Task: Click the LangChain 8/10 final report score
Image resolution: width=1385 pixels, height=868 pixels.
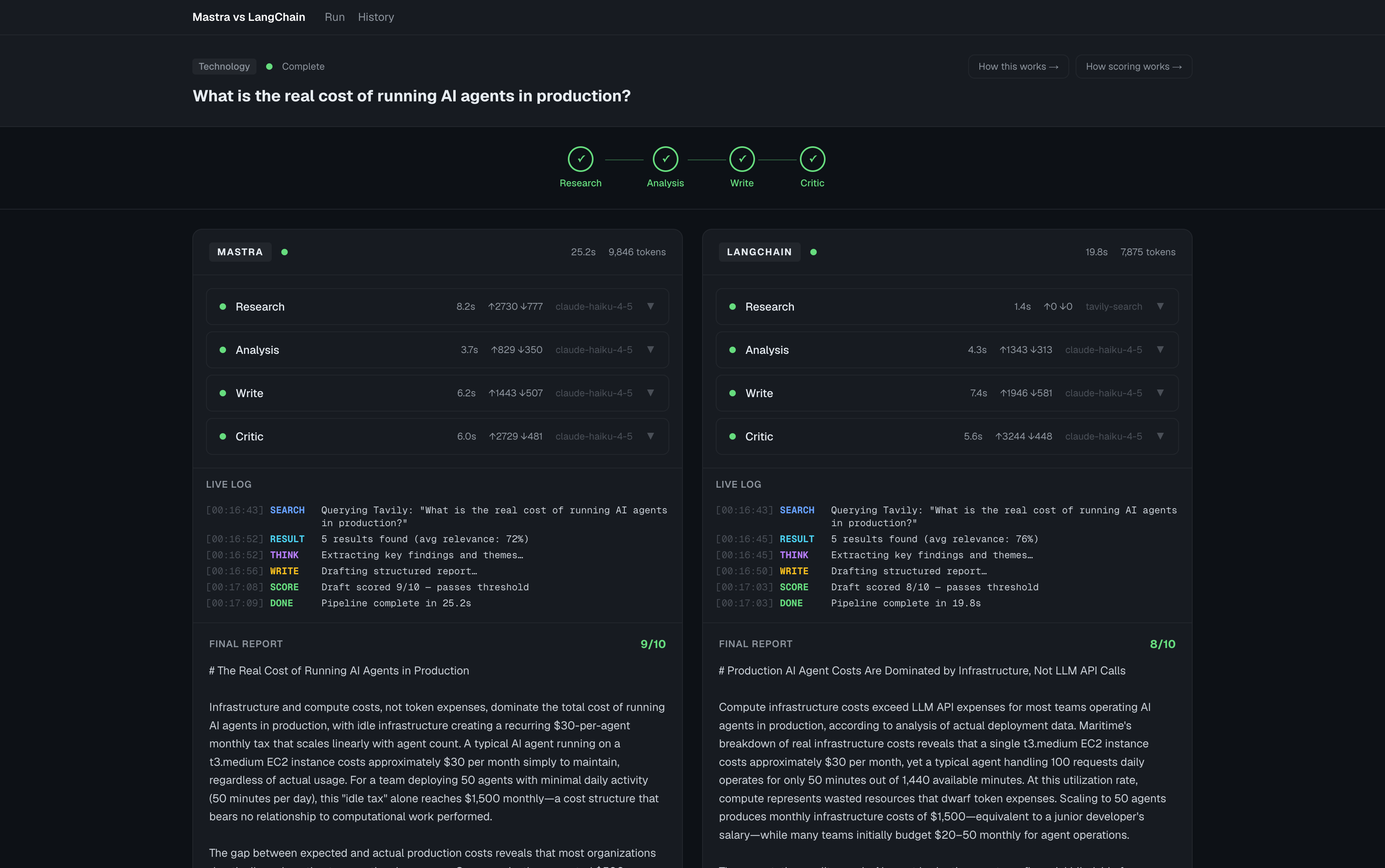Action: click(1163, 644)
